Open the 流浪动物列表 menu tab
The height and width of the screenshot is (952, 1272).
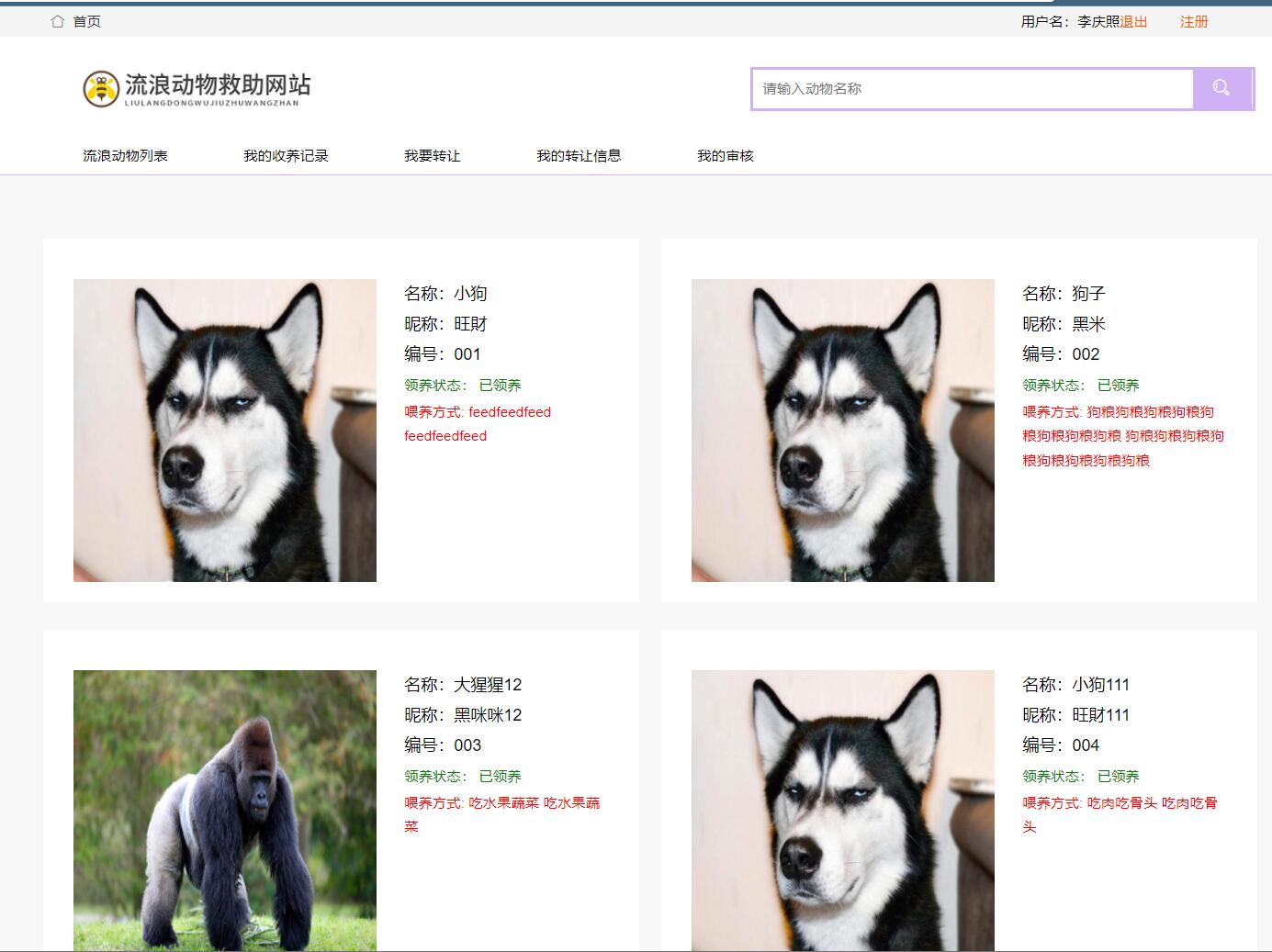[125, 155]
